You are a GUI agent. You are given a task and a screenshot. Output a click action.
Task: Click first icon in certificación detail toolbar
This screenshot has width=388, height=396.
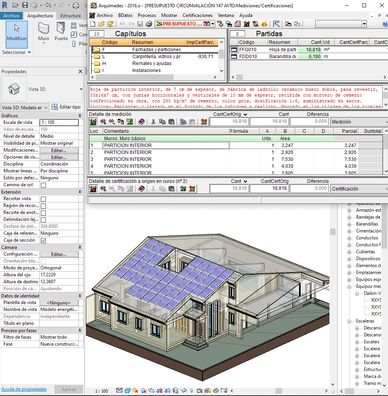pos(93,189)
